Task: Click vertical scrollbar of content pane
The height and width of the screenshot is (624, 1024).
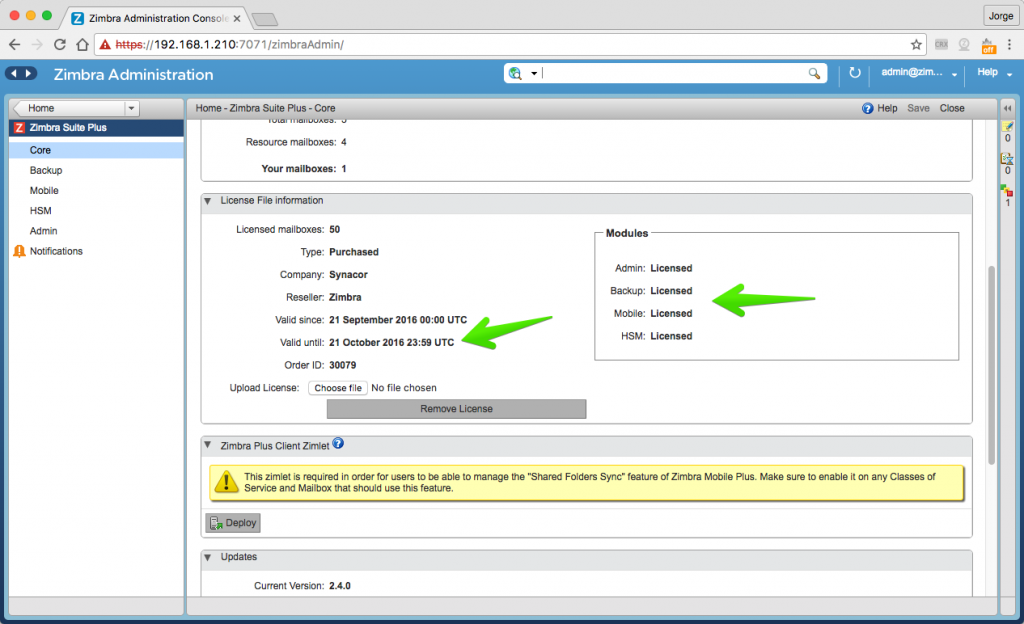Action: [x=991, y=366]
